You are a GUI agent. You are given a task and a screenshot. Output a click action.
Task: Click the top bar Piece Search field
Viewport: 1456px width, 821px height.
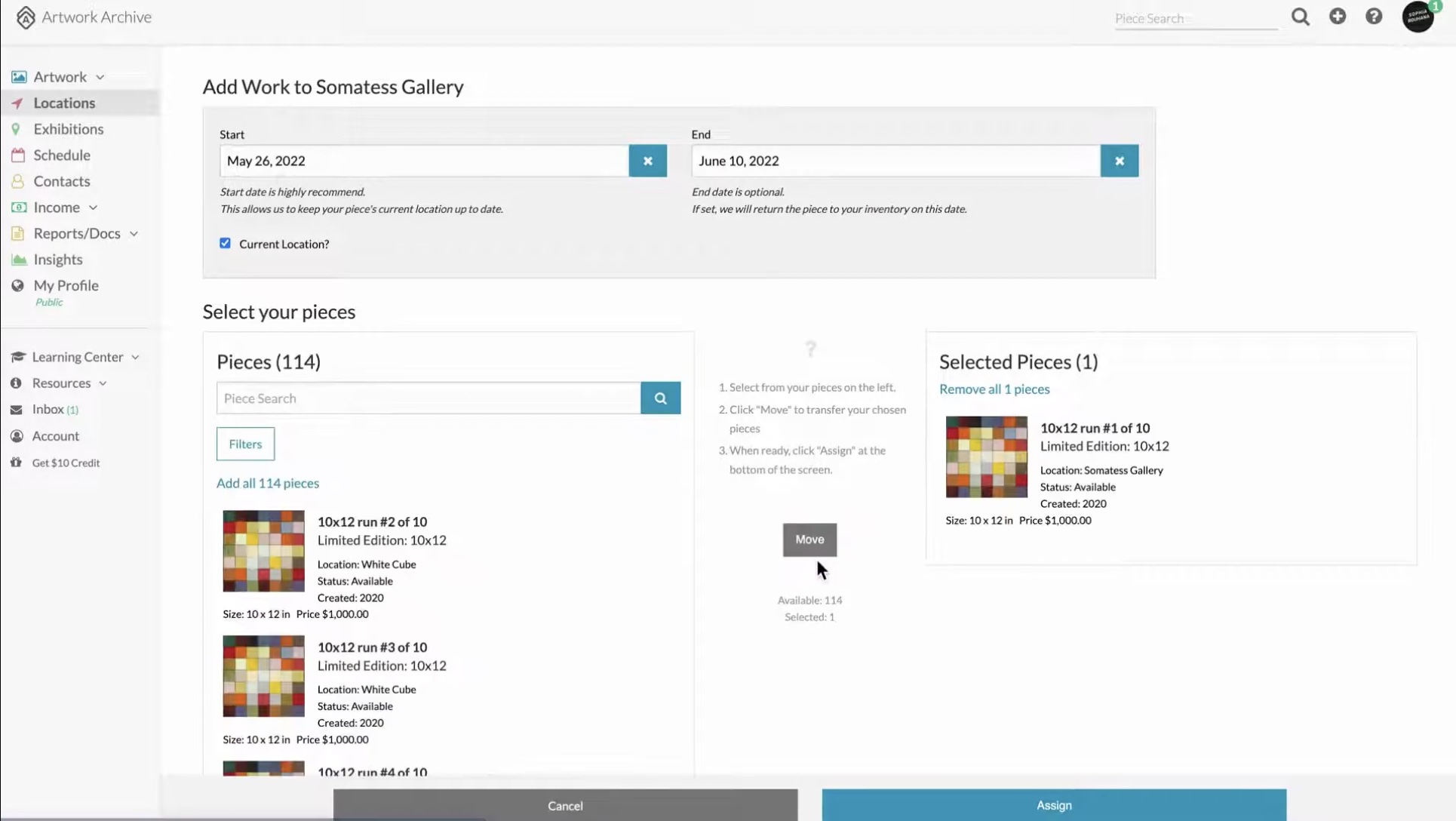coord(1196,18)
